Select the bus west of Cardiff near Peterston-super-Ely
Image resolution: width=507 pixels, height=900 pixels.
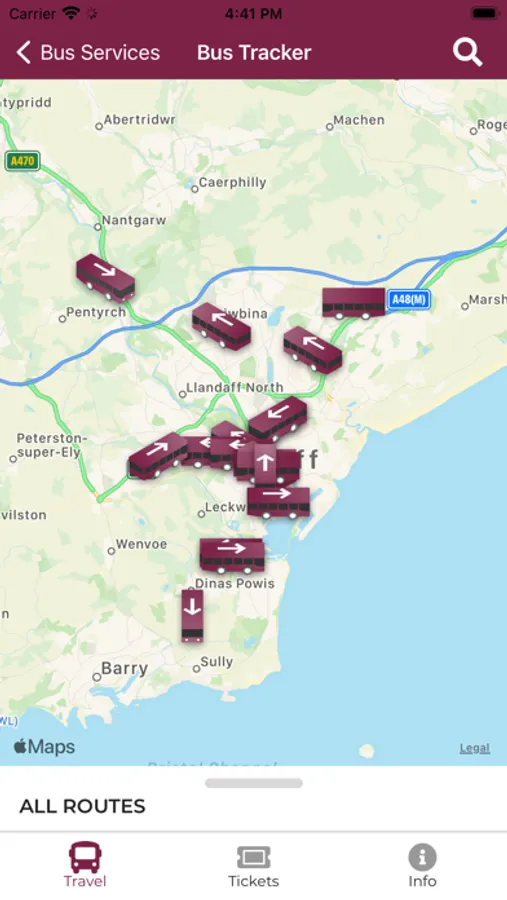pyautogui.click(x=158, y=456)
